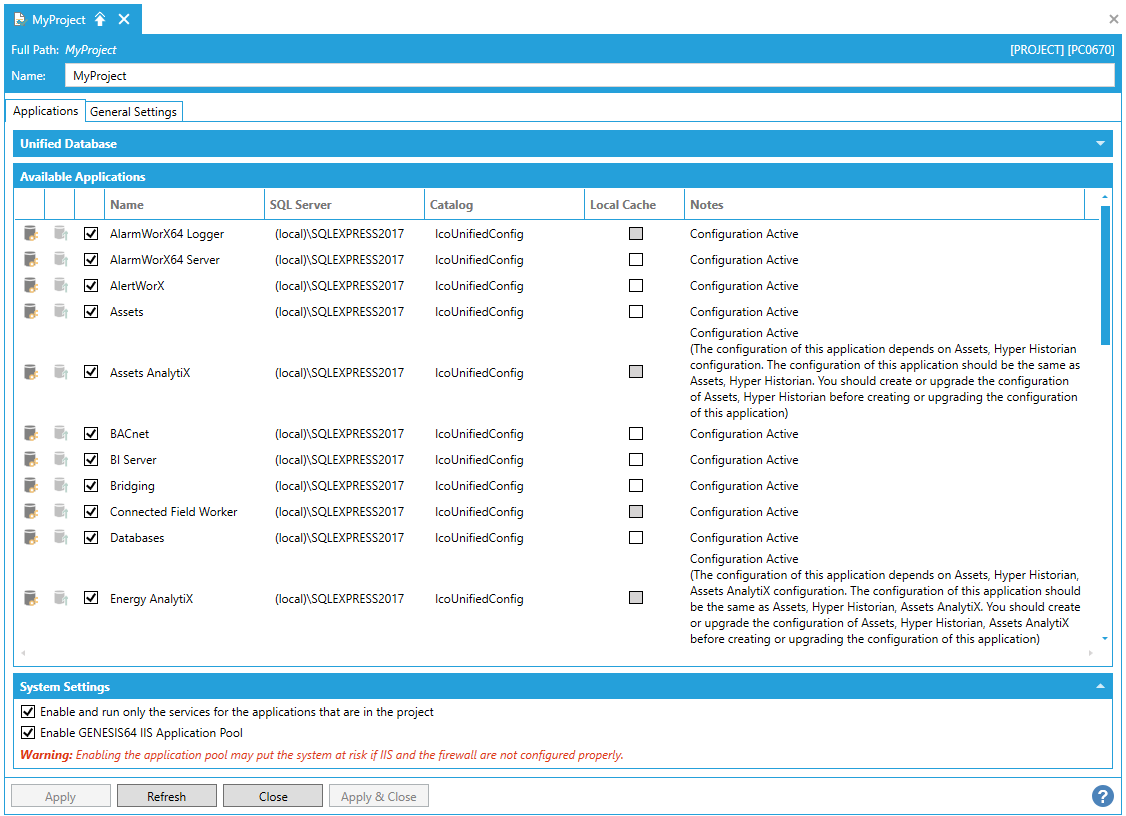Click configure database icon for Energy AnalytiX
Image resolution: width=1126 pixels, height=816 pixels.
click(x=30, y=598)
